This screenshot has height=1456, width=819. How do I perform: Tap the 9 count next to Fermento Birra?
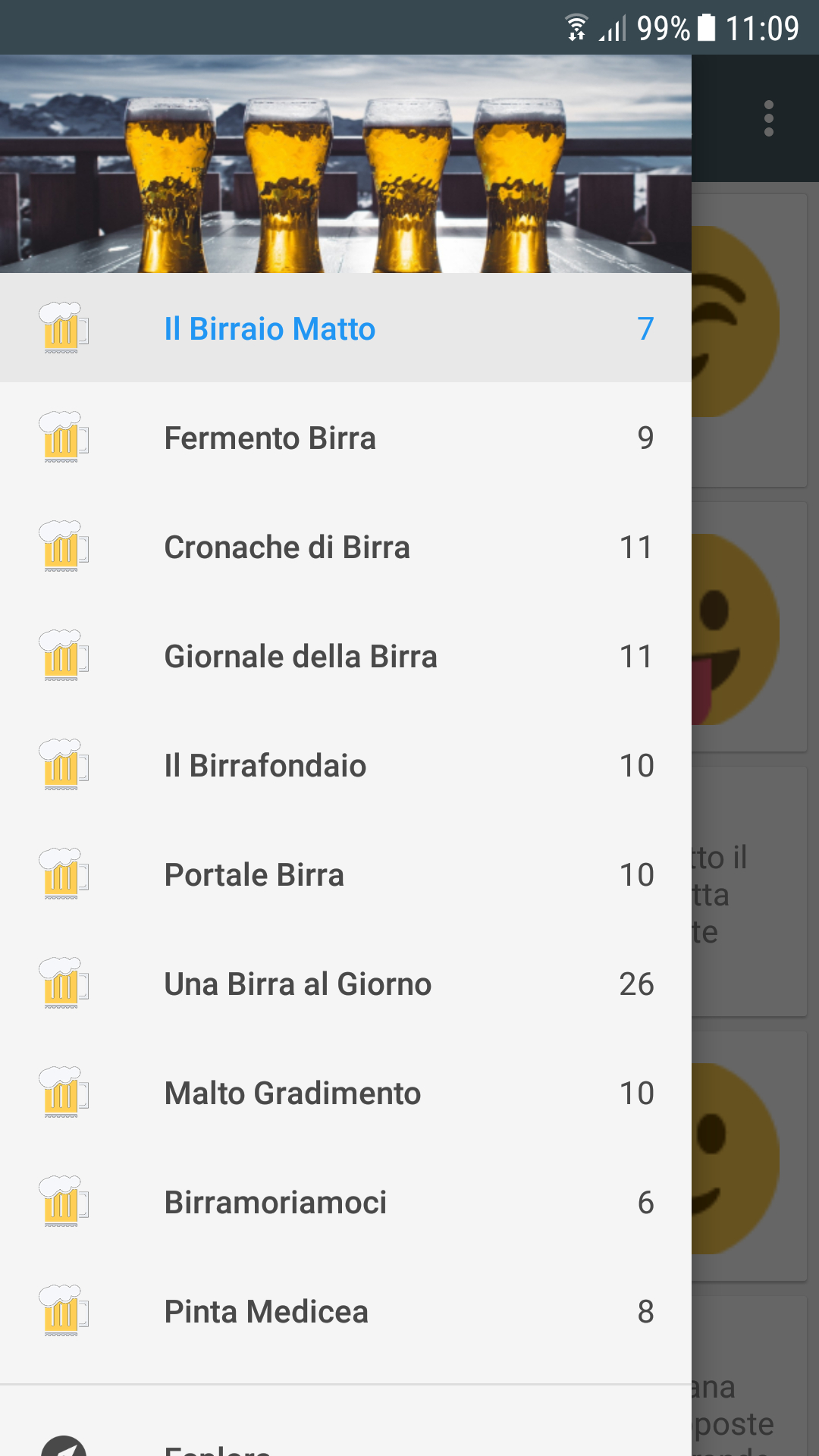645,438
